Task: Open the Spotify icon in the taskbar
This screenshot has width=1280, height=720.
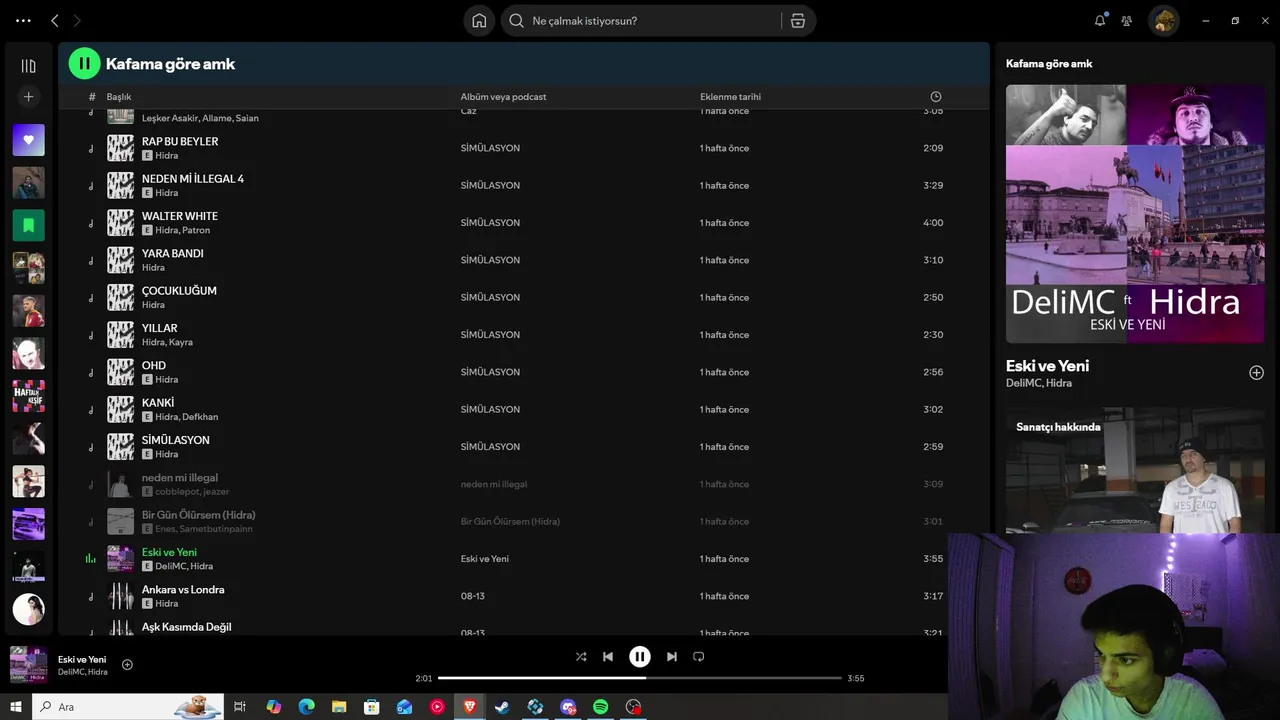Action: [600, 707]
